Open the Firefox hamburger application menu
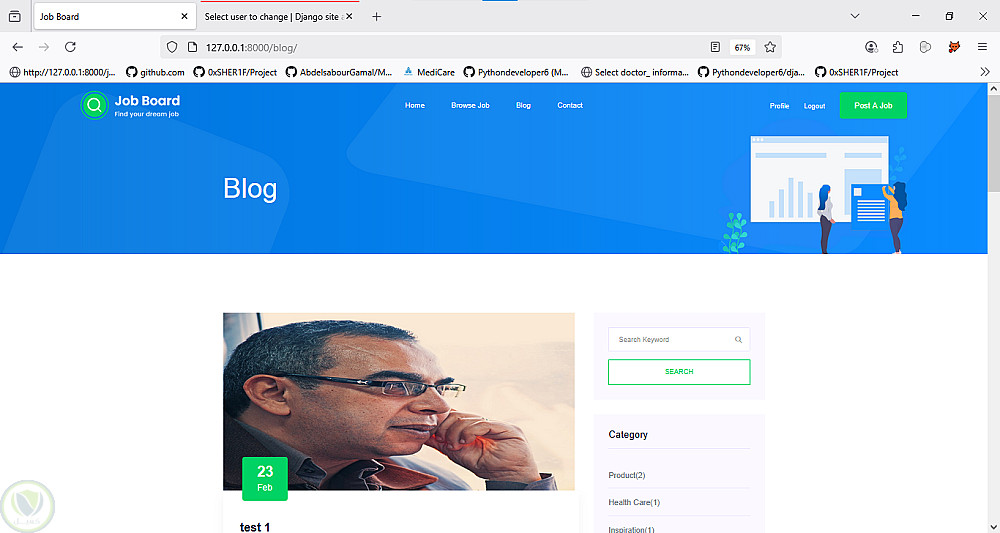 coord(982,47)
